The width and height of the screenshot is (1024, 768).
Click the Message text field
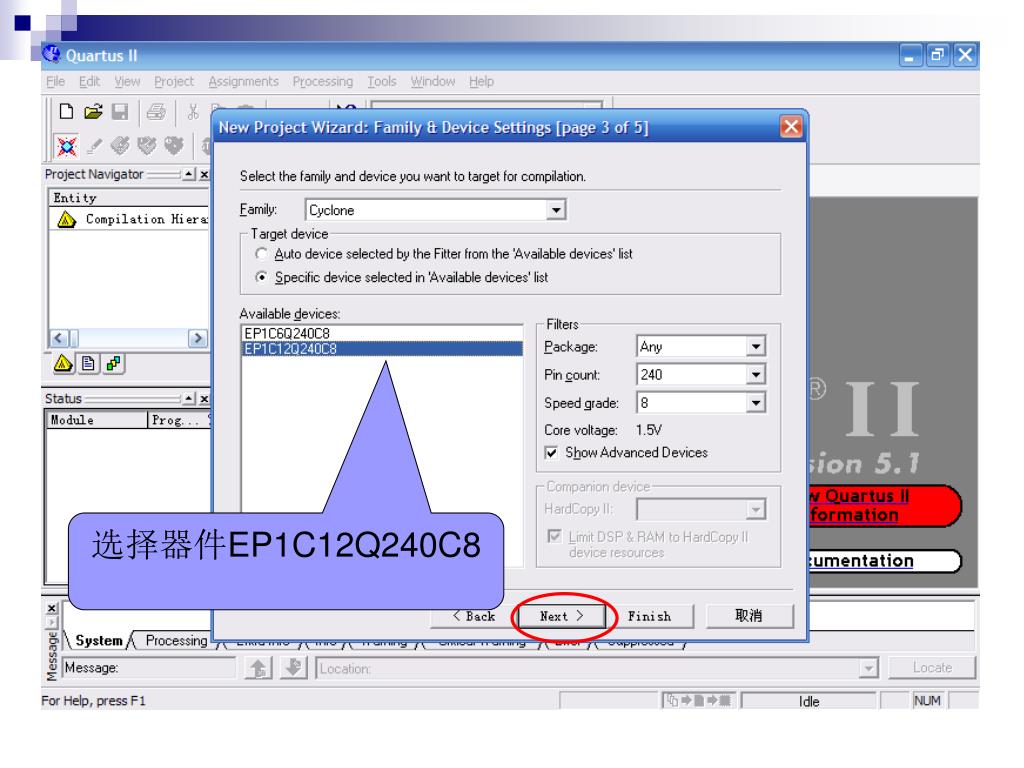pyautogui.click(x=150, y=667)
